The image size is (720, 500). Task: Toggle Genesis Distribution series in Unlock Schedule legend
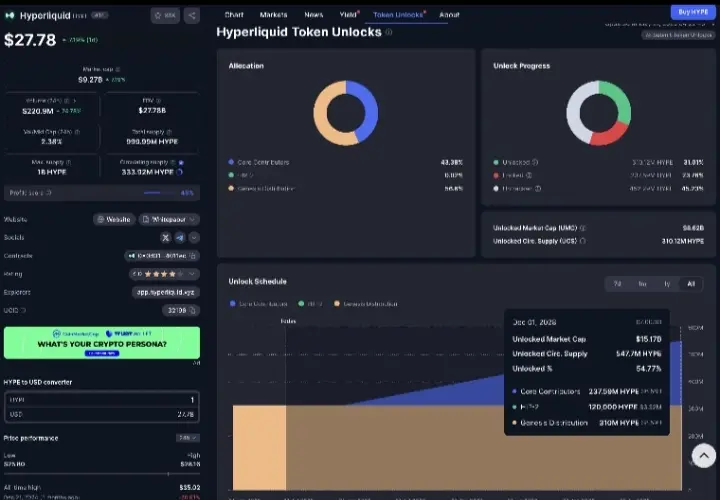coord(366,303)
